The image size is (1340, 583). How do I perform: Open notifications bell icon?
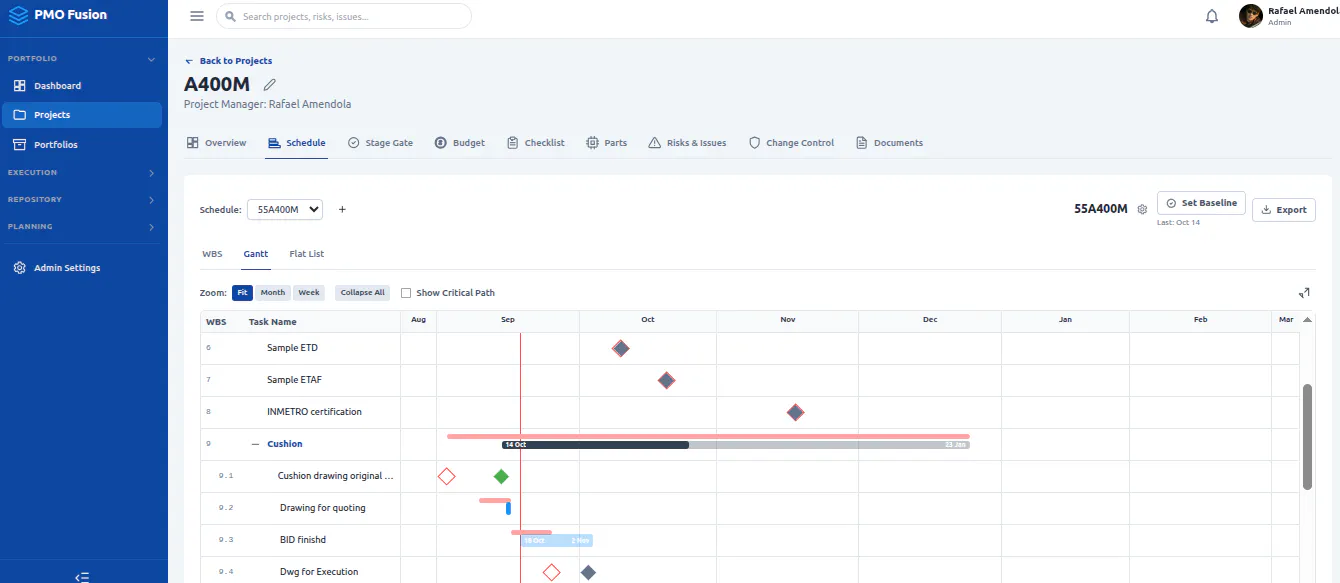pos(1212,16)
